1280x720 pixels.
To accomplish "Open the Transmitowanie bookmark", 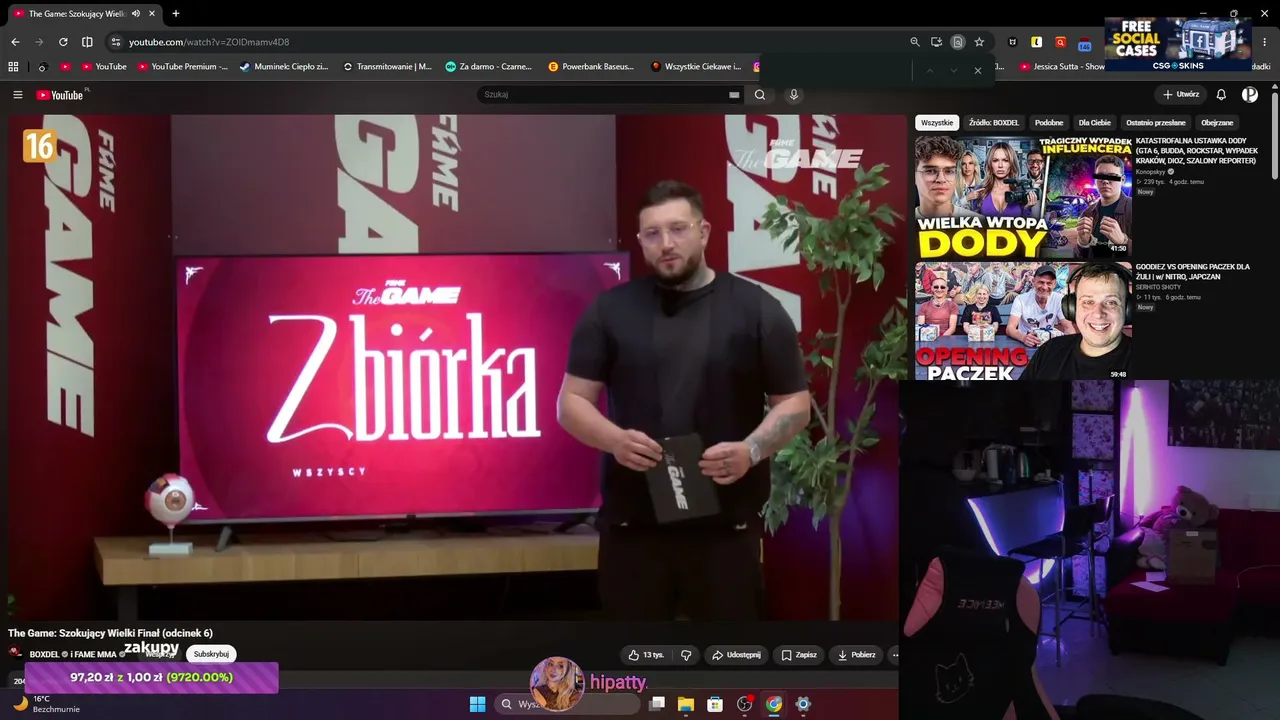I will click(x=388, y=67).
